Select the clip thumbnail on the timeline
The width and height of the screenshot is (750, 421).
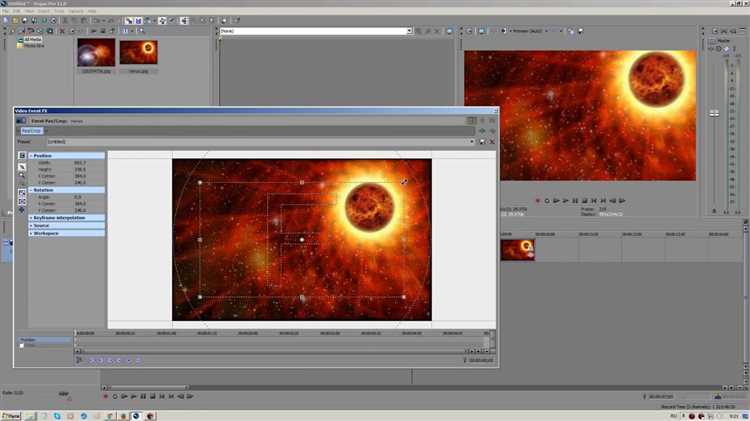click(x=517, y=250)
